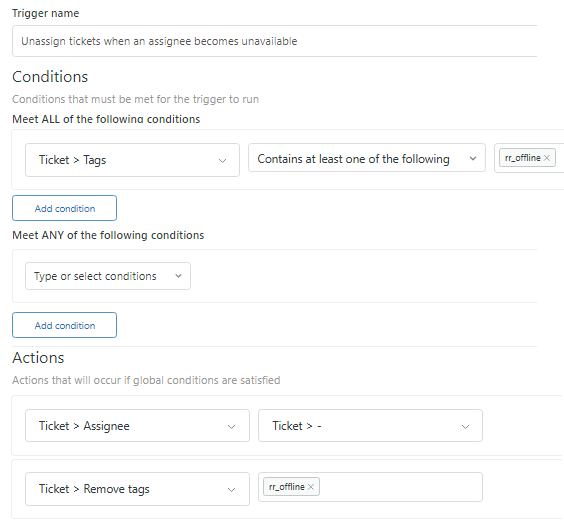Click chevron arrow on Ticket > Tags dropdown
Image resolution: width=564 pixels, height=522 pixels.
(222, 160)
